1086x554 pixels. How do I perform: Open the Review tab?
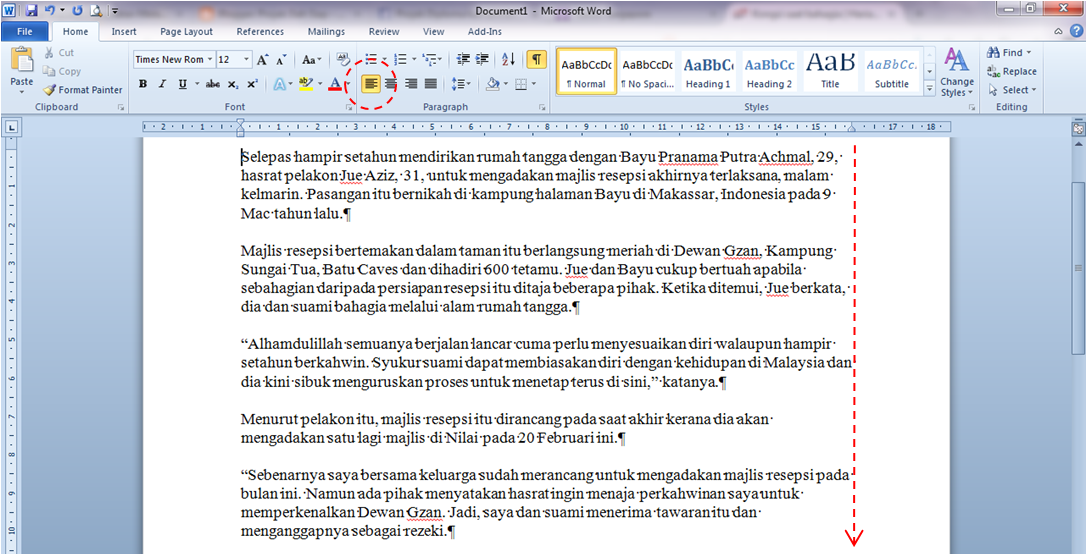pyautogui.click(x=384, y=31)
